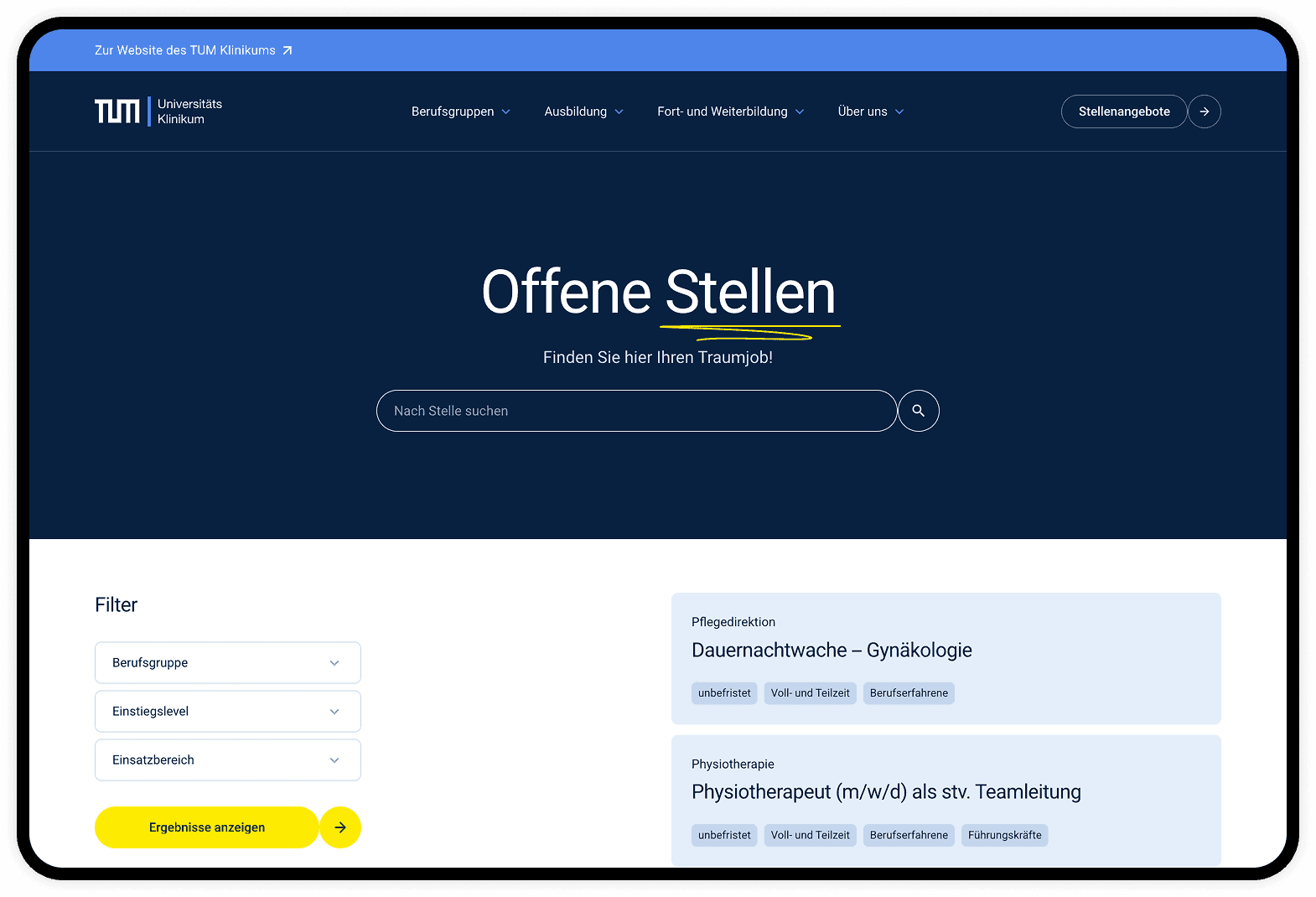This screenshot has width=1316, height=897.
Task: Click the Filter heading
Action: pos(117,605)
